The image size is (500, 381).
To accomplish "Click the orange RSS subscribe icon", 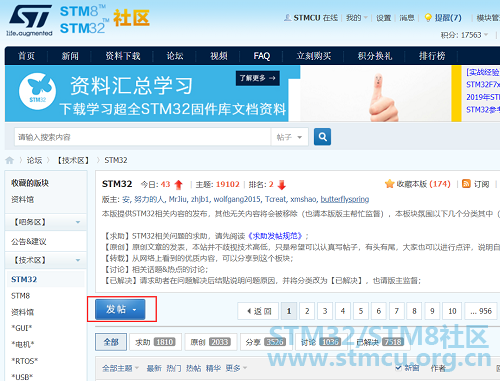I will 466,184.
